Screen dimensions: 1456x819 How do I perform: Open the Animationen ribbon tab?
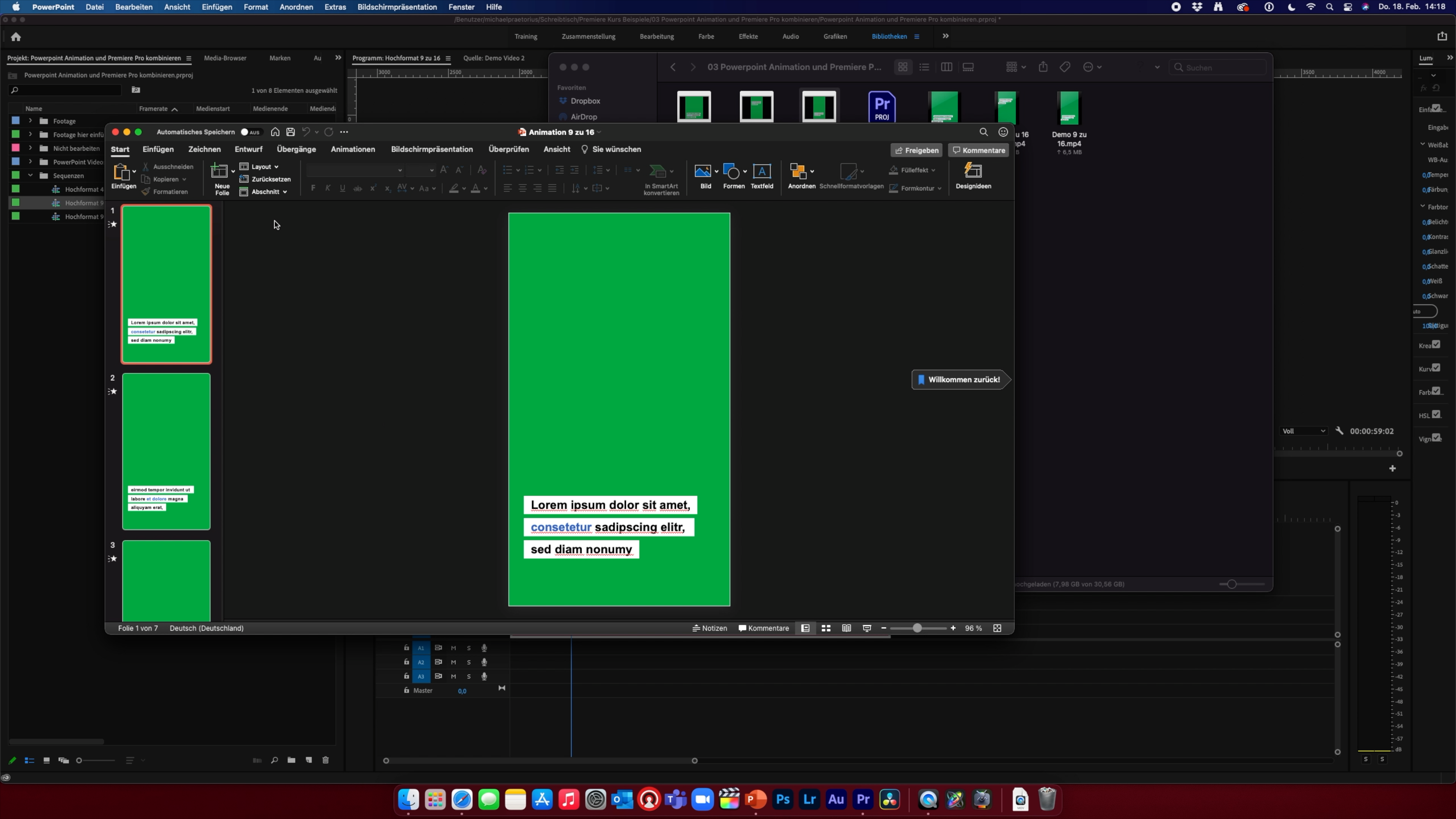[x=353, y=149]
